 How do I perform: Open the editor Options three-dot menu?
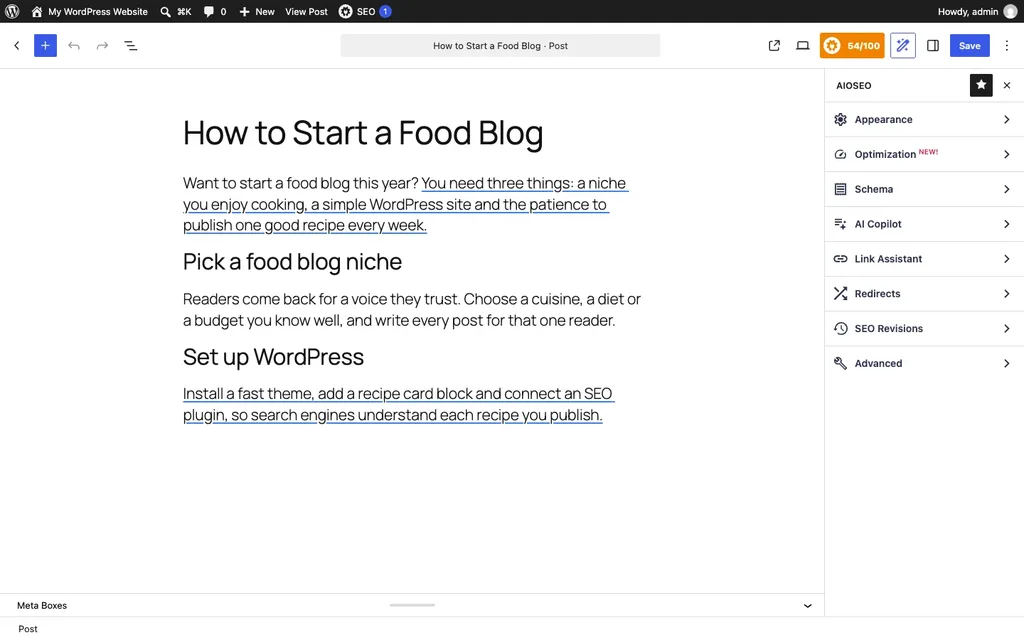pyautogui.click(x=1006, y=46)
